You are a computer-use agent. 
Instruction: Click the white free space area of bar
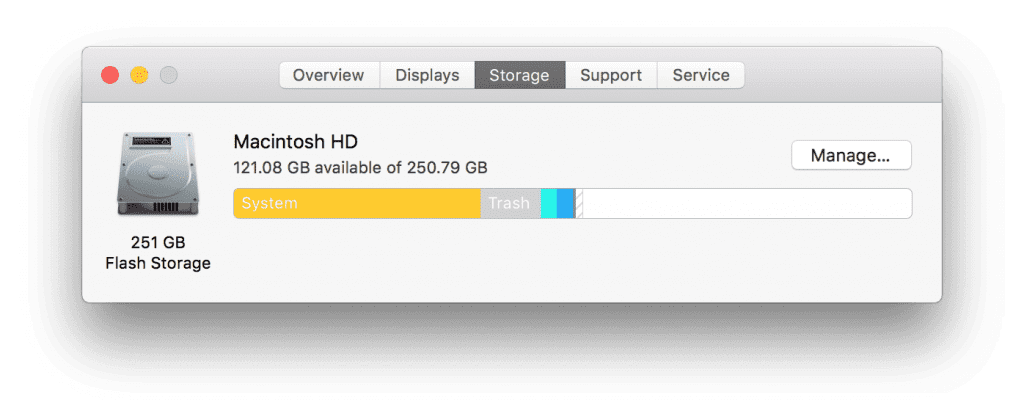point(746,203)
